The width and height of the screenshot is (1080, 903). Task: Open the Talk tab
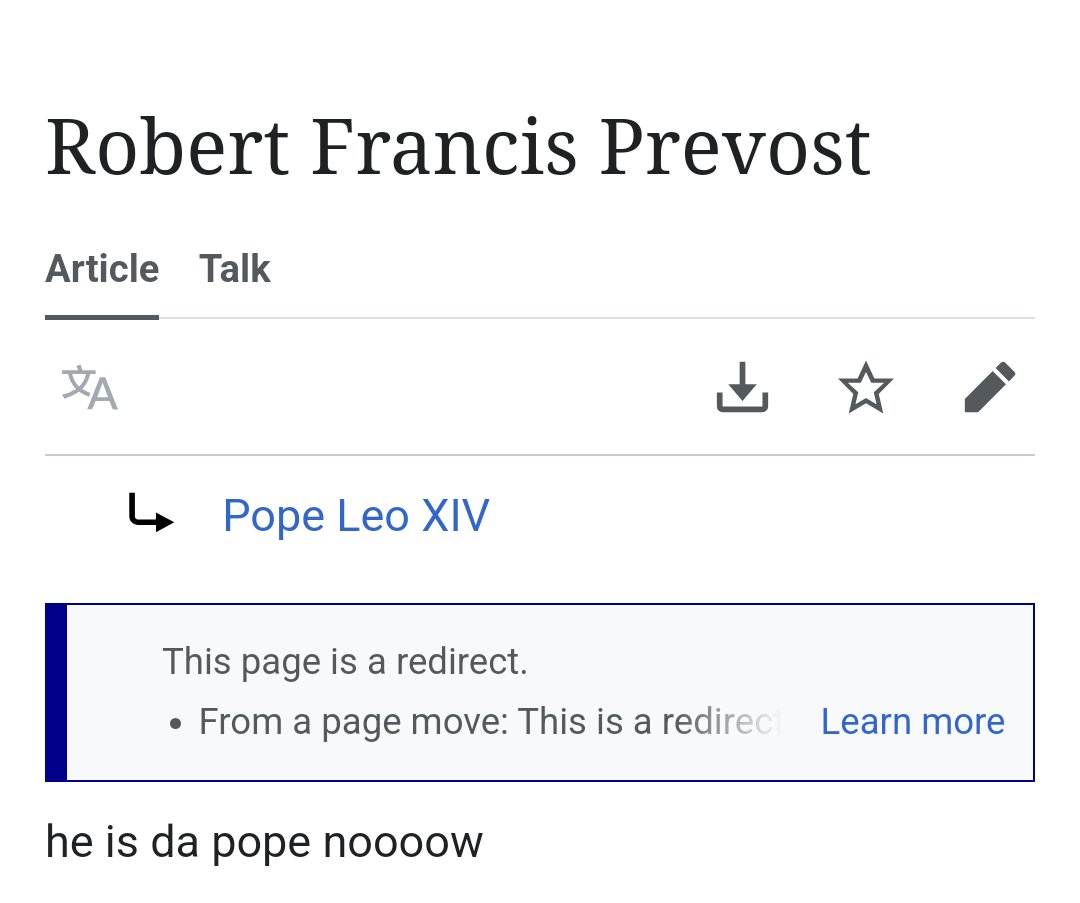point(235,269)
